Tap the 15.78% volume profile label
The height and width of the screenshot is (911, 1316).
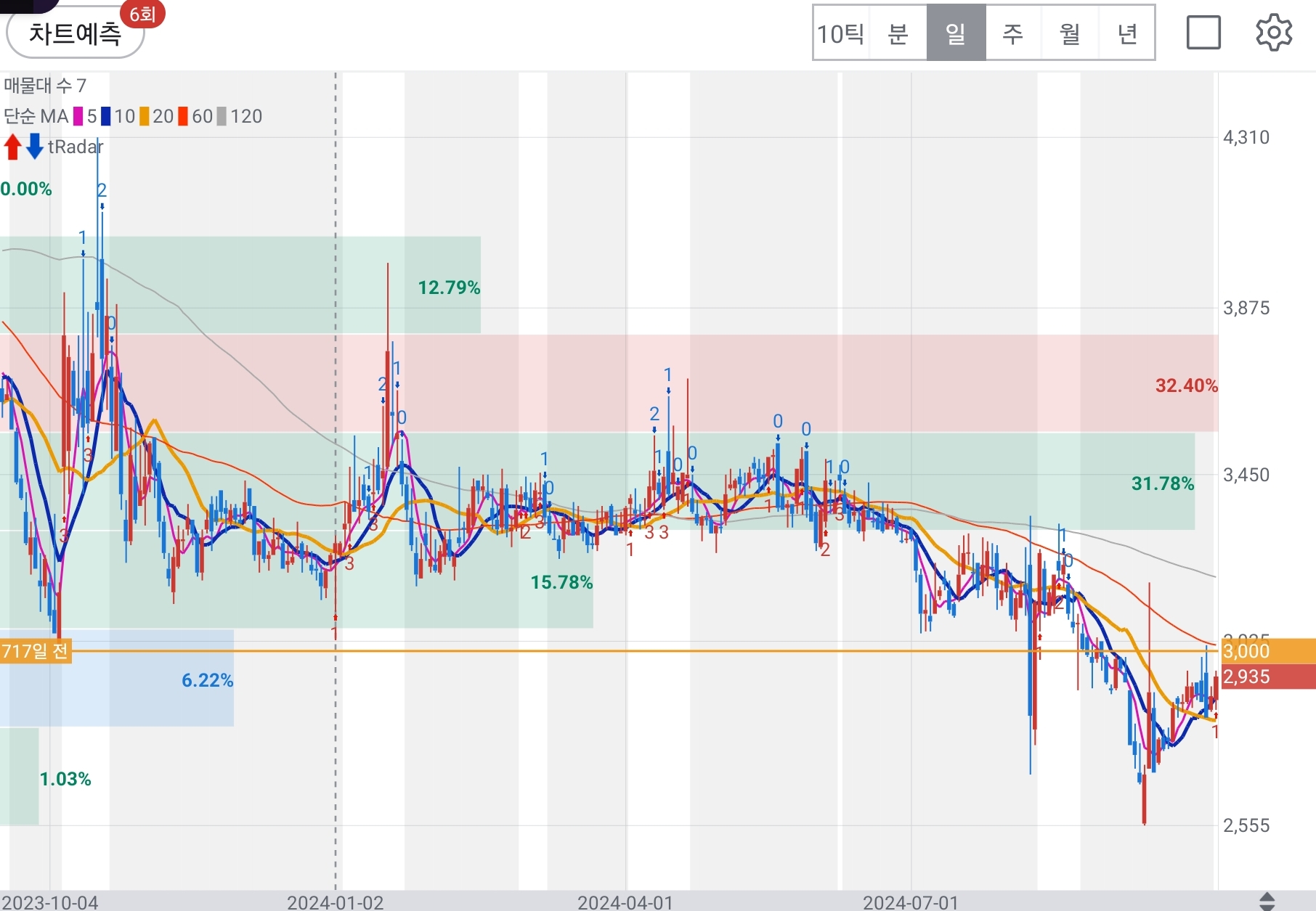click(561, 582)
